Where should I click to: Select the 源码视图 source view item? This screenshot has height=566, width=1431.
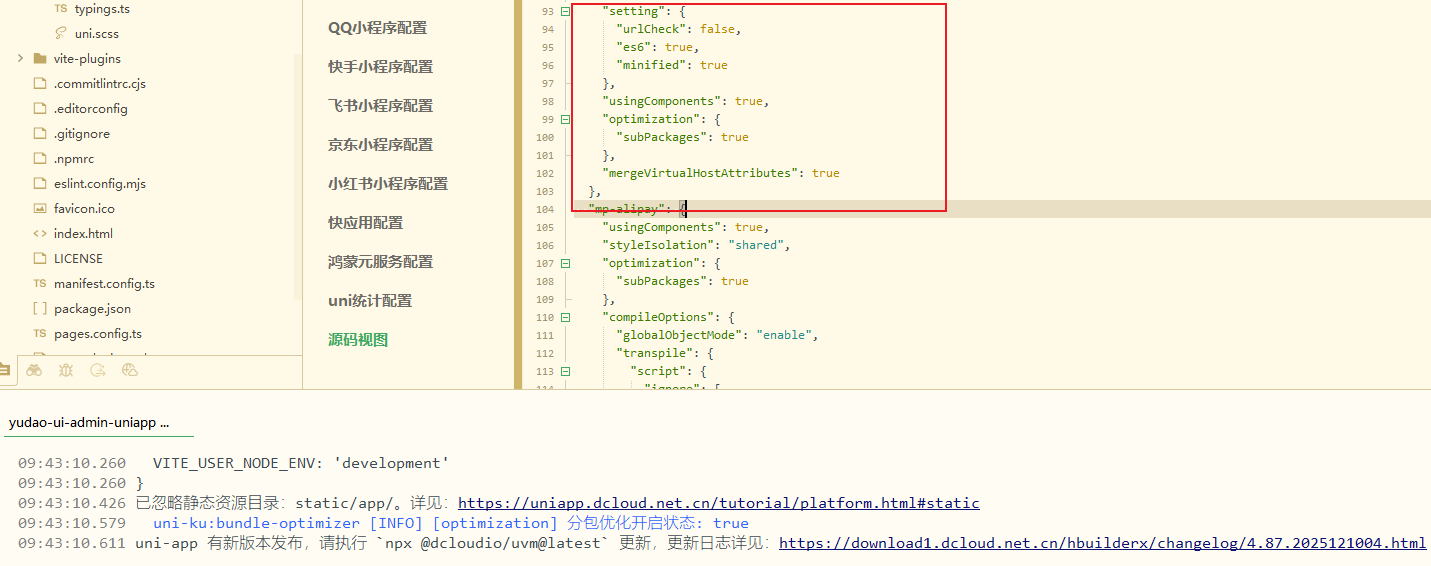pos(358,340)
